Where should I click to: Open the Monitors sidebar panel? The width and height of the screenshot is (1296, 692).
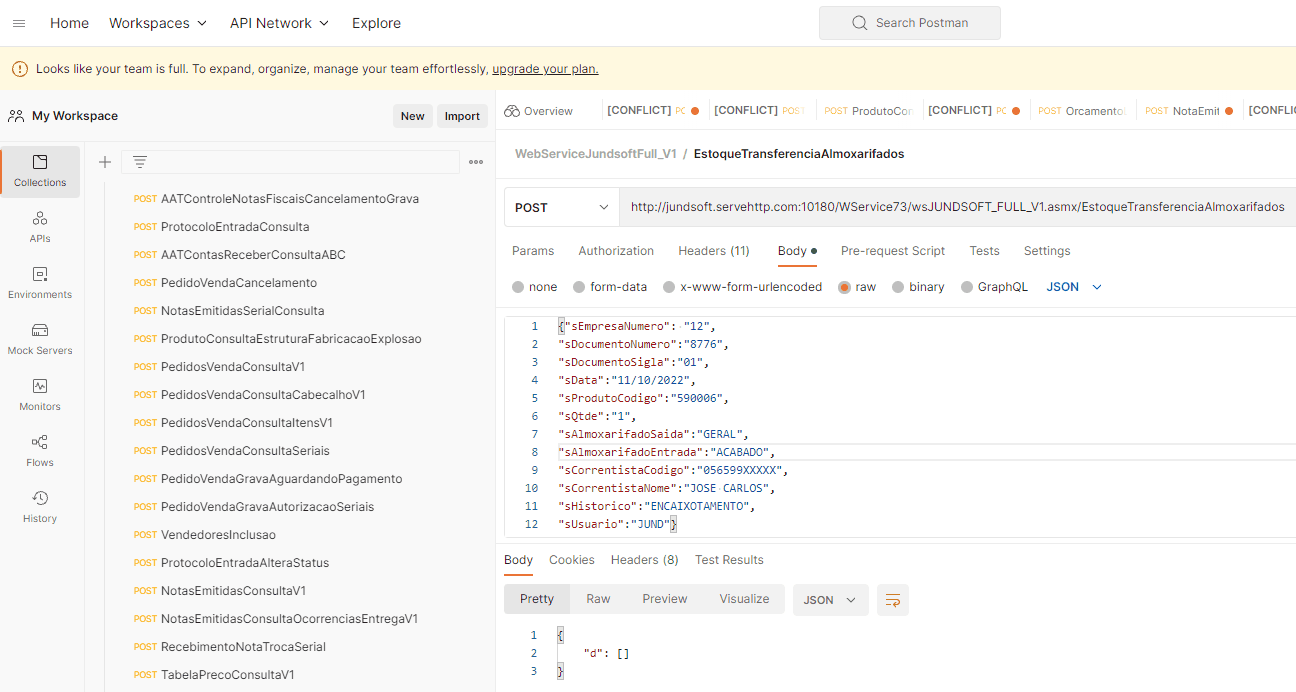click(40, 395)
